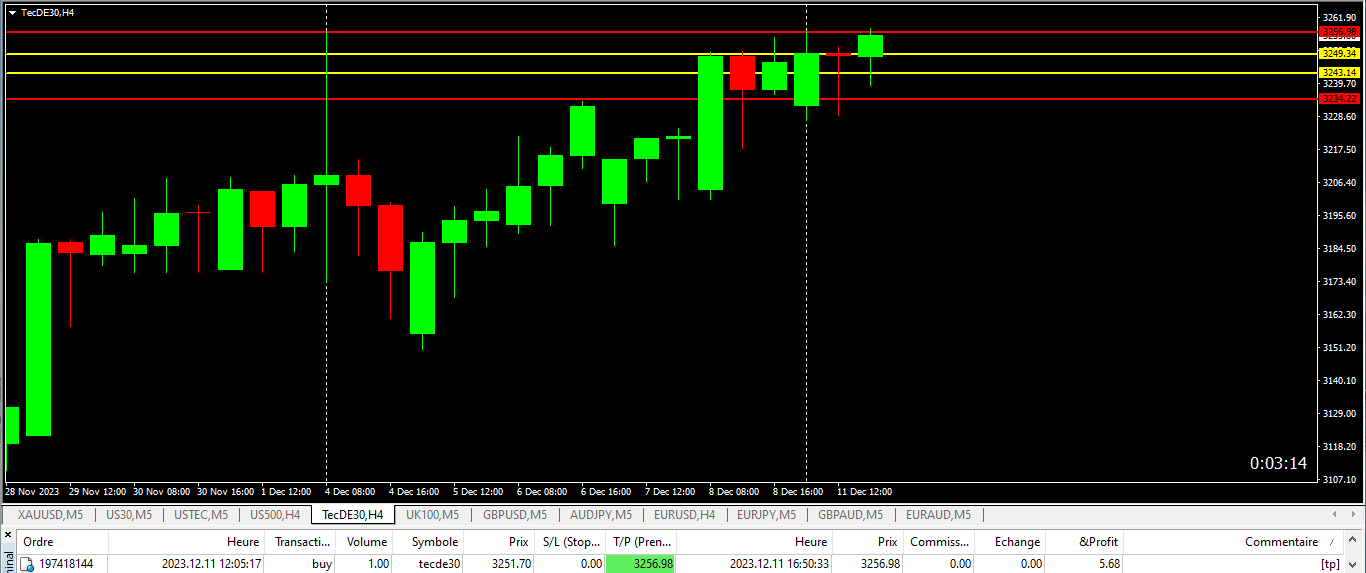Screen dimensions: 1366x573
Task: Click the 11 Dec 12:00 time axis label
Action: coord(864,492)
